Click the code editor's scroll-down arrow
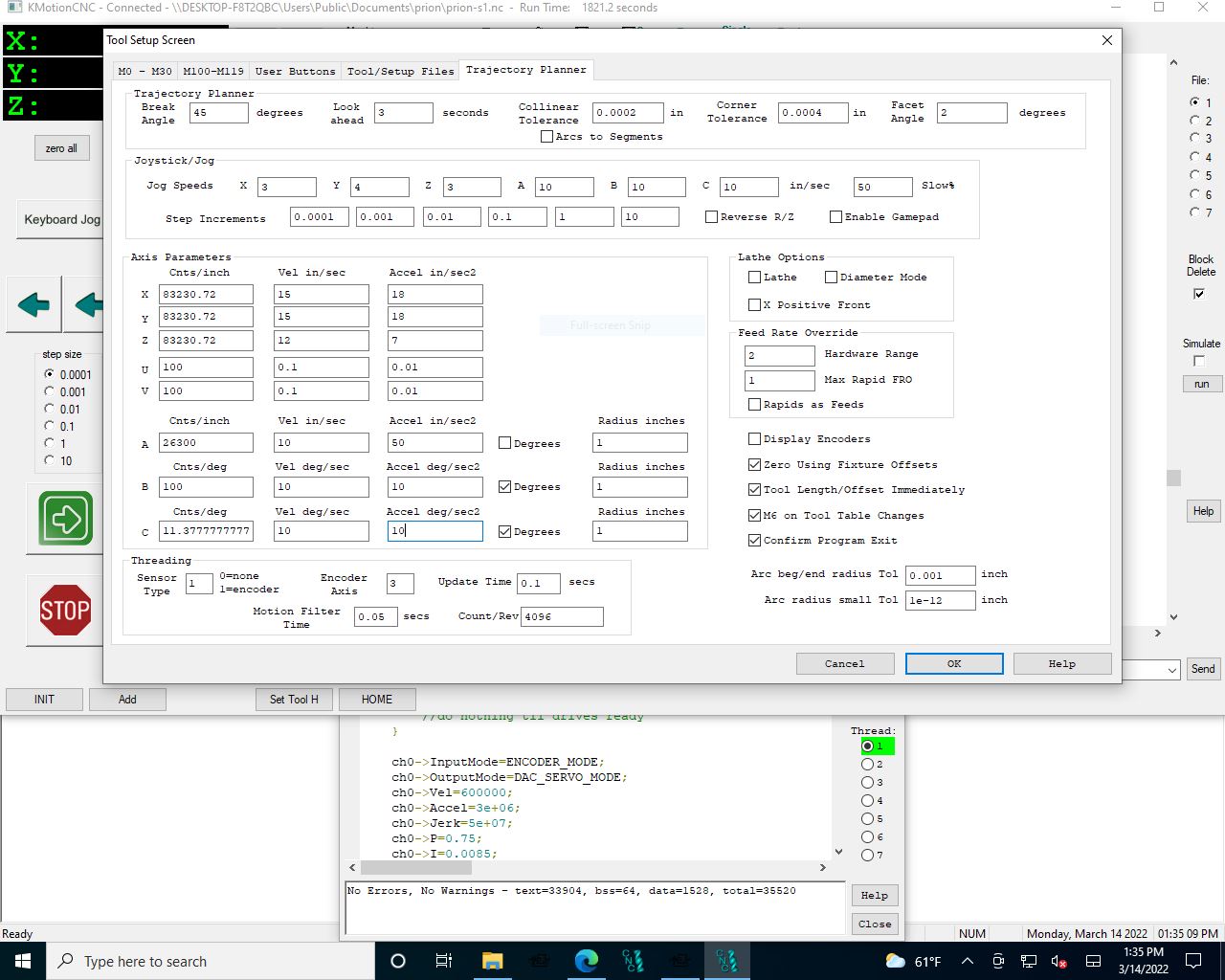1225x980 pixels. click(x=839, y=851)
